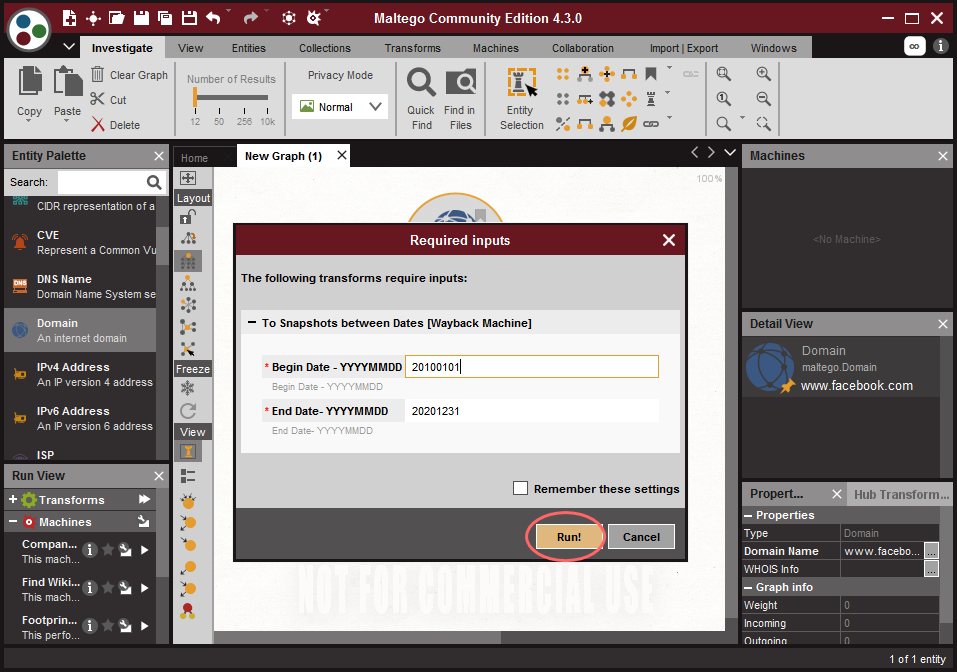Collapse the Properties section
The height and width of the screenshot is (672, 957).
click(748, 515)
